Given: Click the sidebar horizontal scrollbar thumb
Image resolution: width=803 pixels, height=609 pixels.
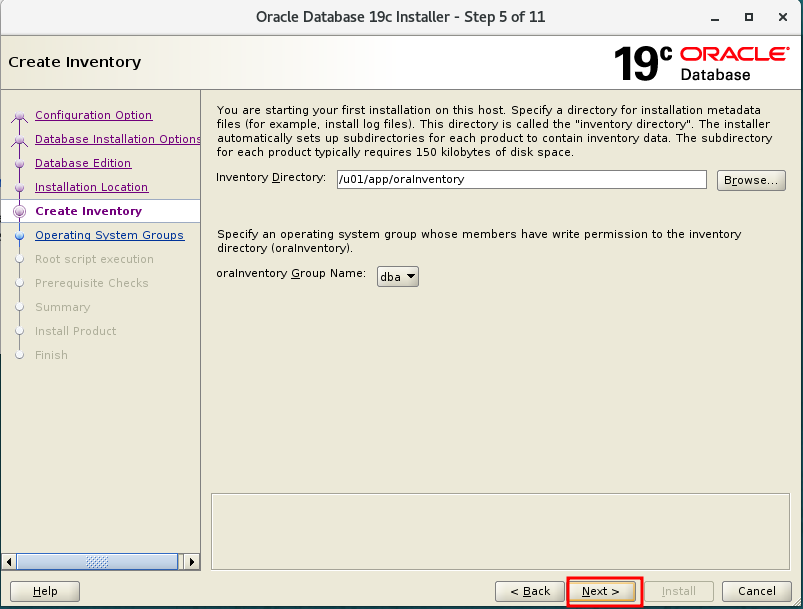Looking at the screenshot, I should 97,562.
